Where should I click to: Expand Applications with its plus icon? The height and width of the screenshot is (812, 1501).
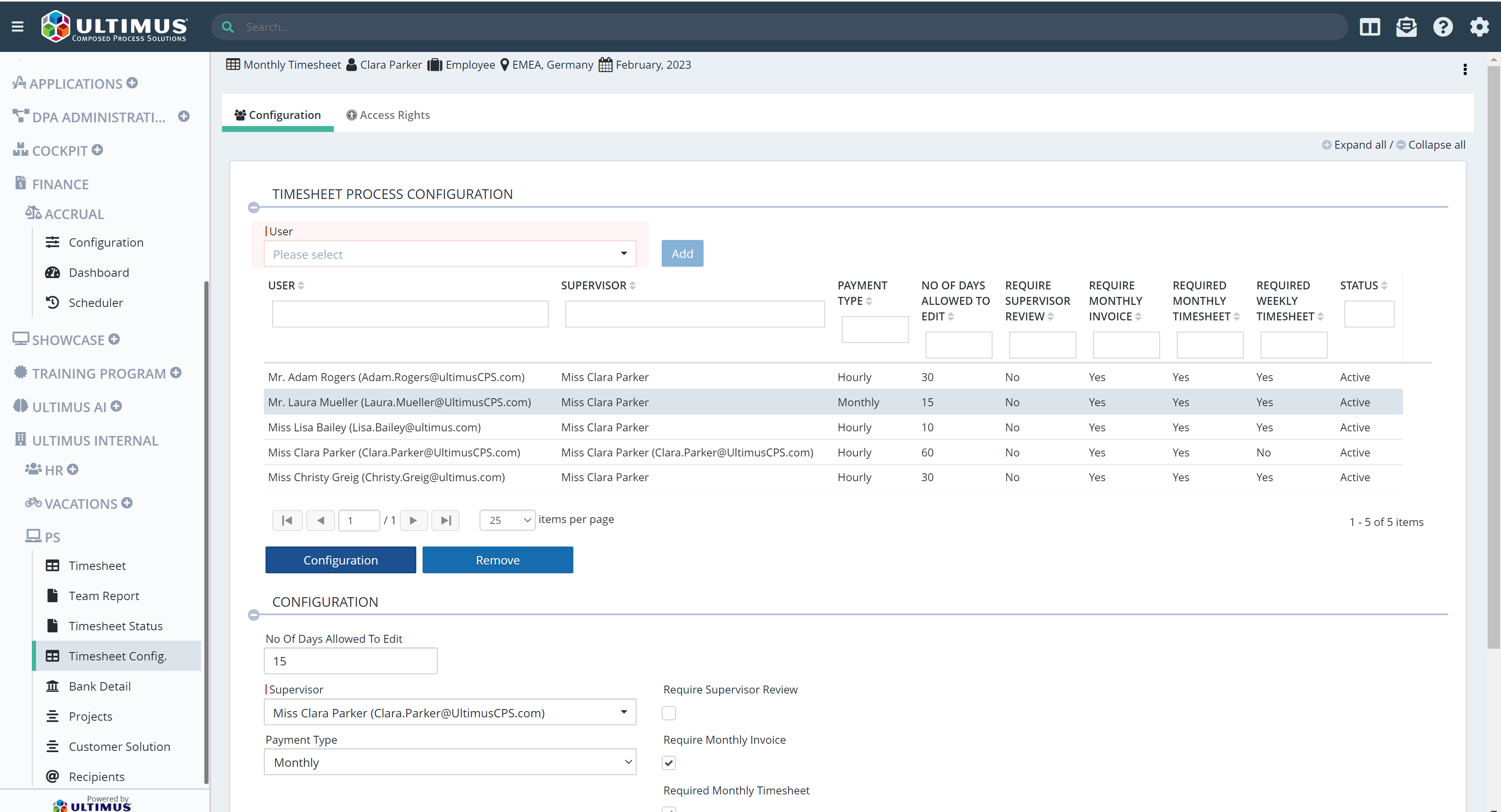132,83
